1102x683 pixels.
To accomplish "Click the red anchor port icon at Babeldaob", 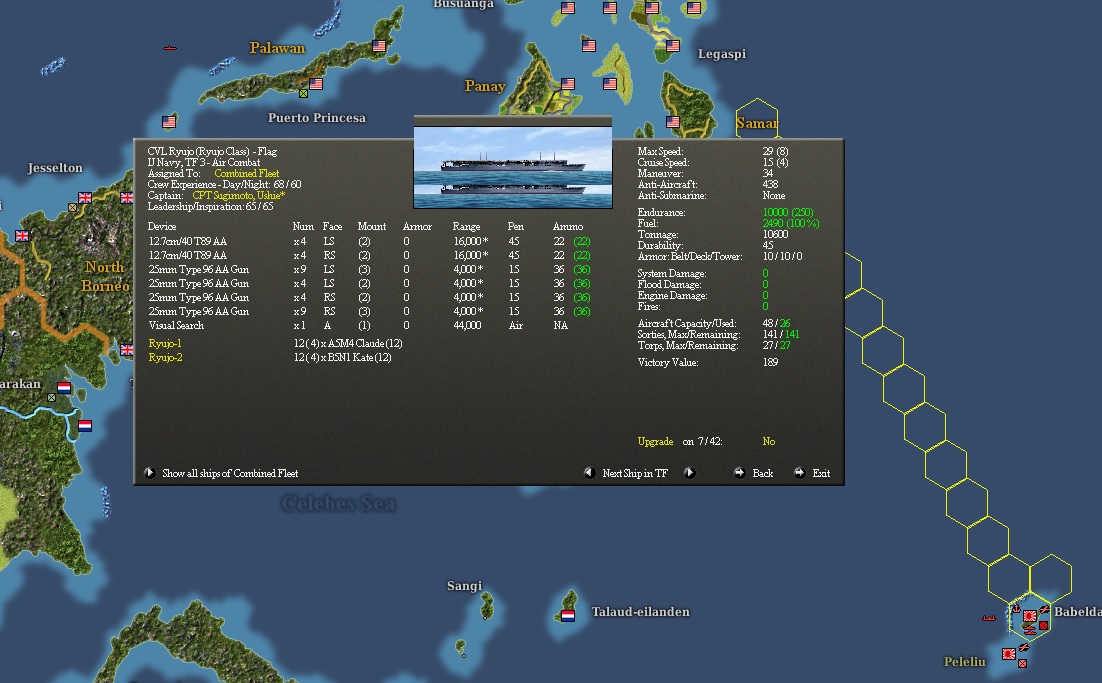I will coord(1016,609).
